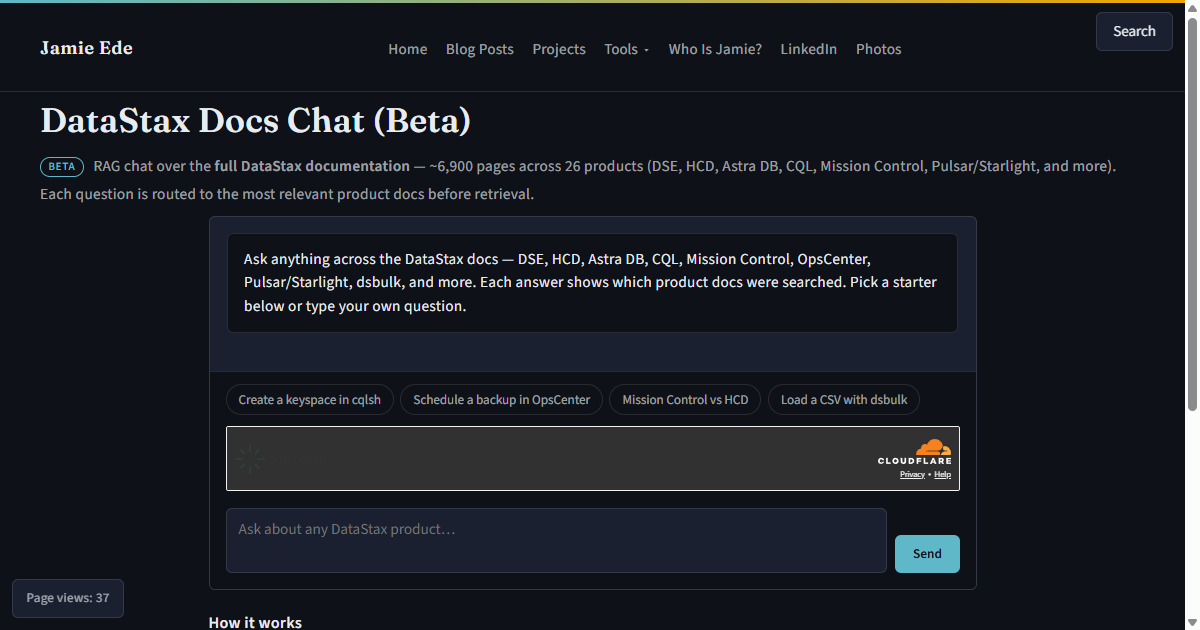
Task: Choose the 'Create a keyspace in cqlsh' starter
Action: coord(310,400)
